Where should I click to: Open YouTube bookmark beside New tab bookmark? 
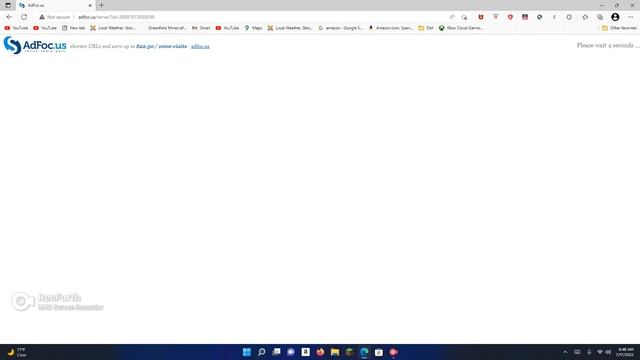tap(45, 28)
